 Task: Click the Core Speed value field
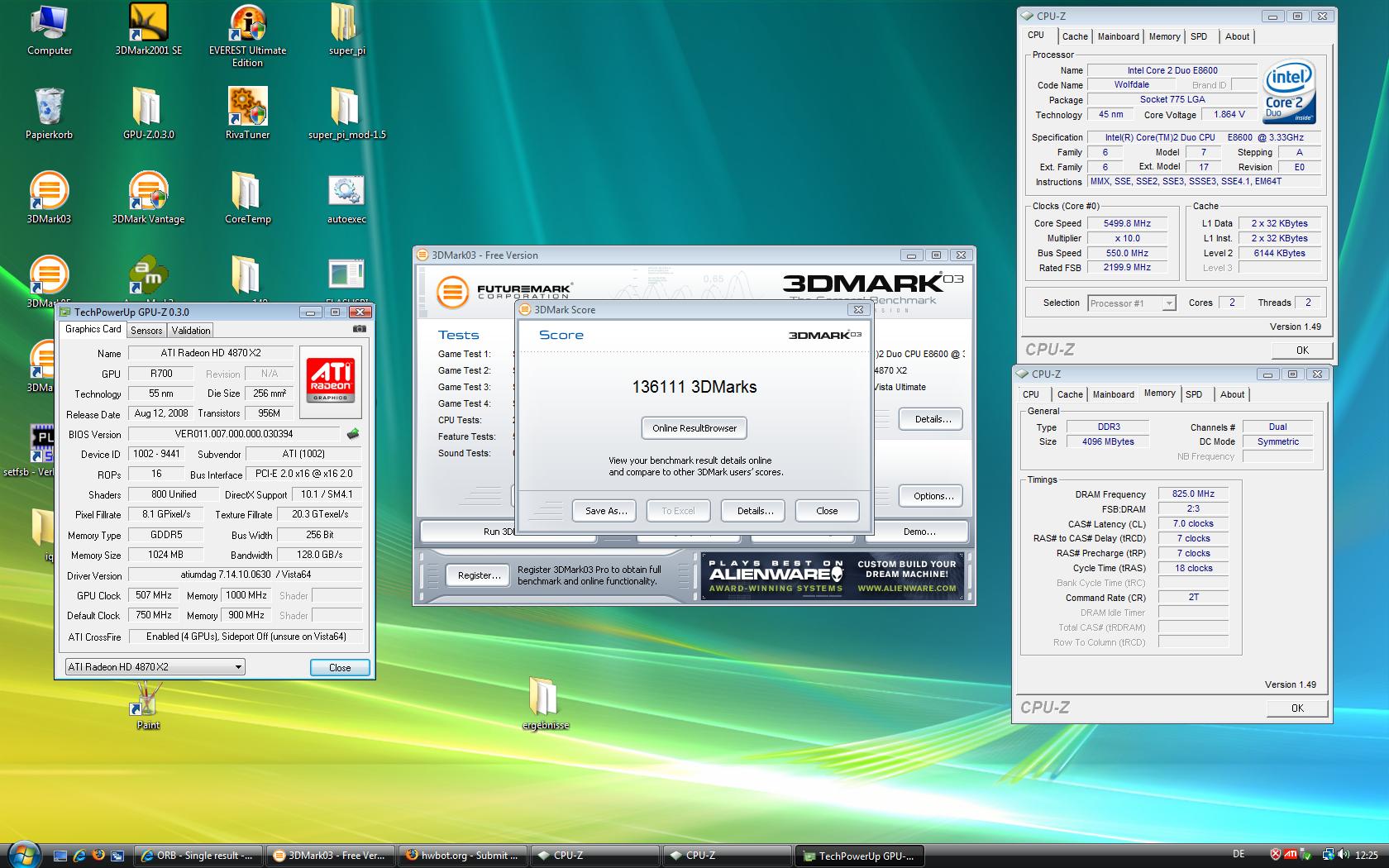click(1127, 223)
